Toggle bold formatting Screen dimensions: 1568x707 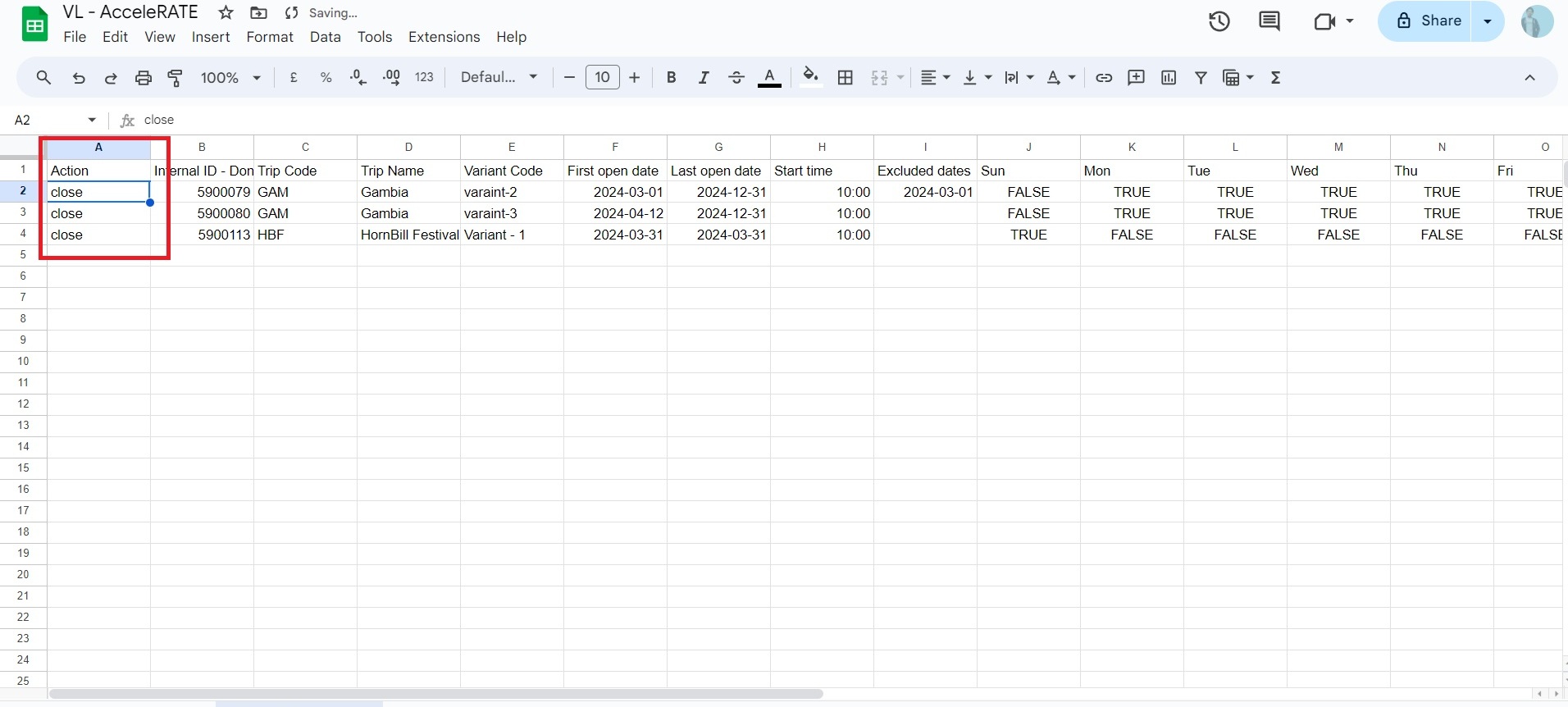[x=671, y=78]
